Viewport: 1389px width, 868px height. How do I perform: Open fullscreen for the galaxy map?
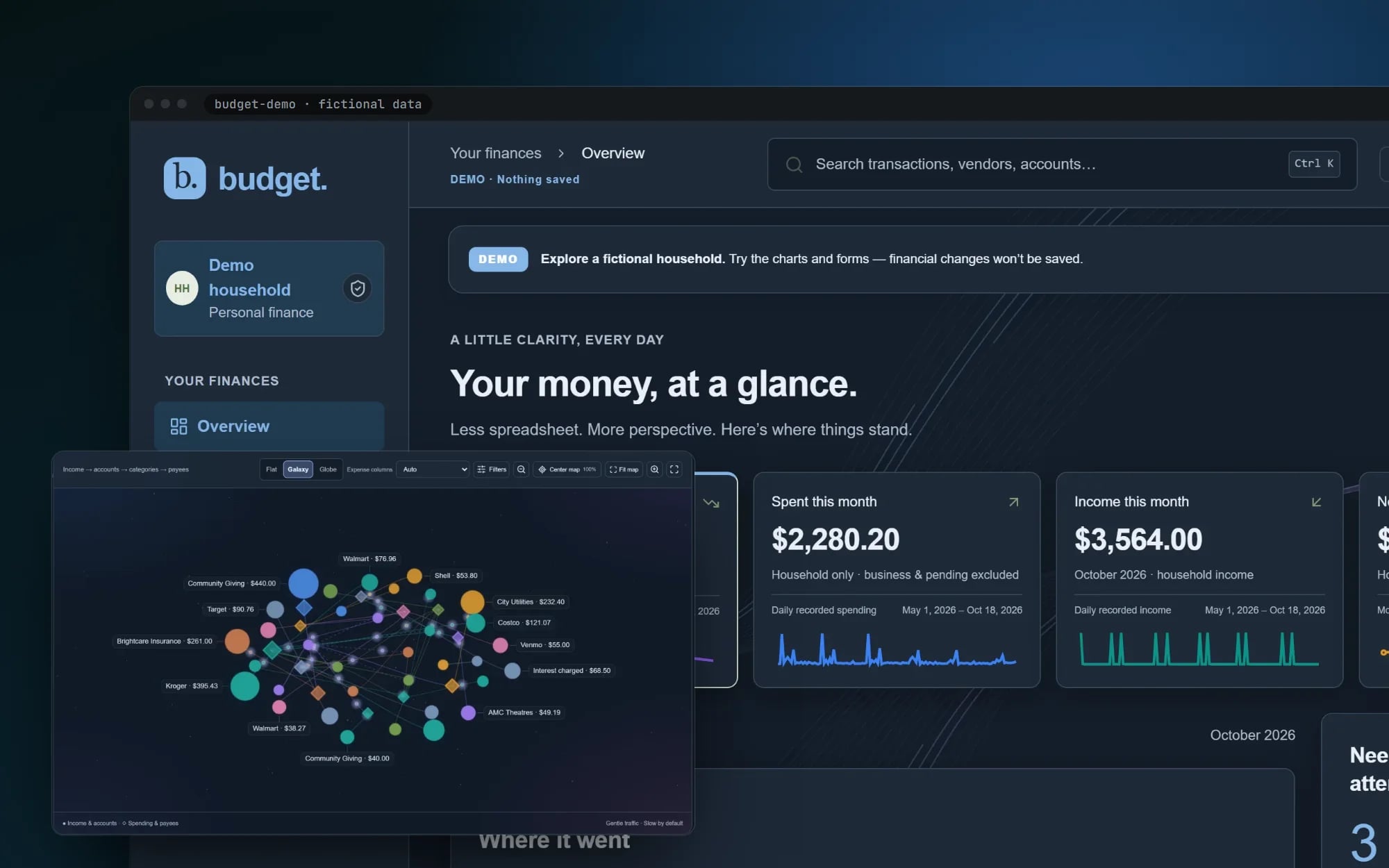tap(674, 469)
